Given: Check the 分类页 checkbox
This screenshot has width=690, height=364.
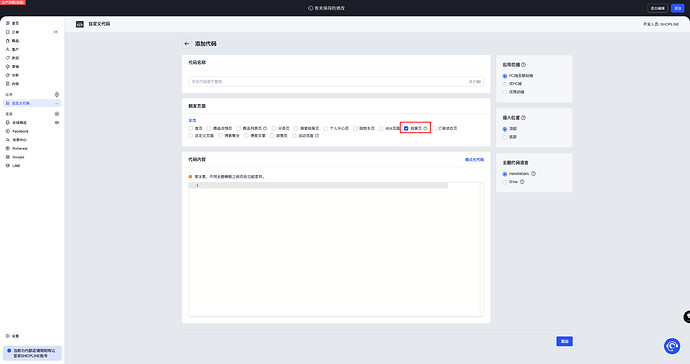Looking at the screenshot, I should pyautogui.click(x=274, y=129).
